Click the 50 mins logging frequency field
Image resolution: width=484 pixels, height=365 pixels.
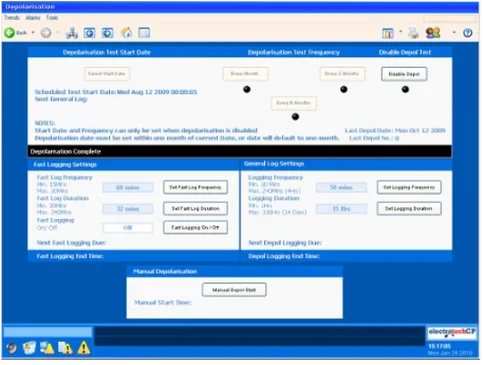[x=341, y=188]
